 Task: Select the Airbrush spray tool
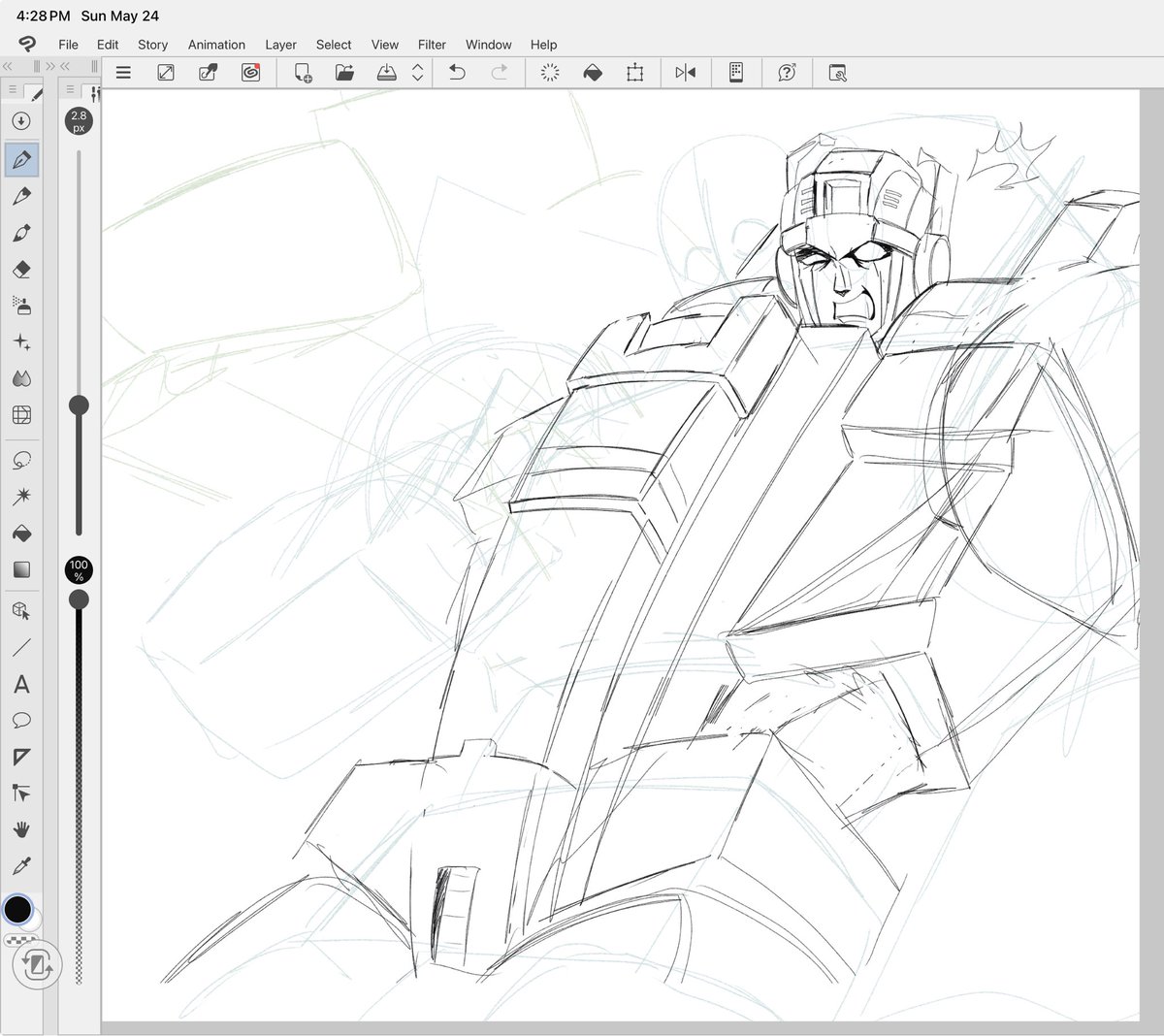tap(21, 306)
